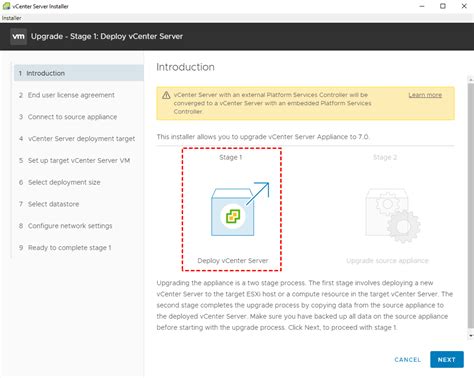This screenshot has height=378, width=474.
Task: Click the 'This installer allows you to upgrade' text
Action: tap(263, 137)
